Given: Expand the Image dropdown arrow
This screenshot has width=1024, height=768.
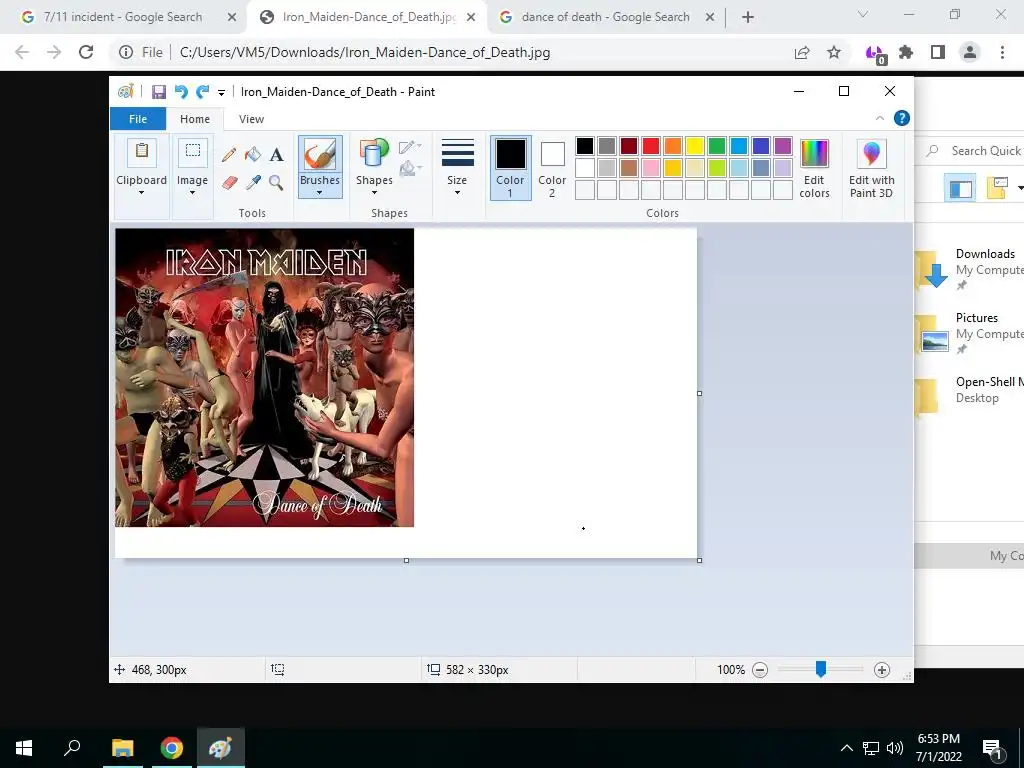Looking at the screenshot, I should pos(192,193).
